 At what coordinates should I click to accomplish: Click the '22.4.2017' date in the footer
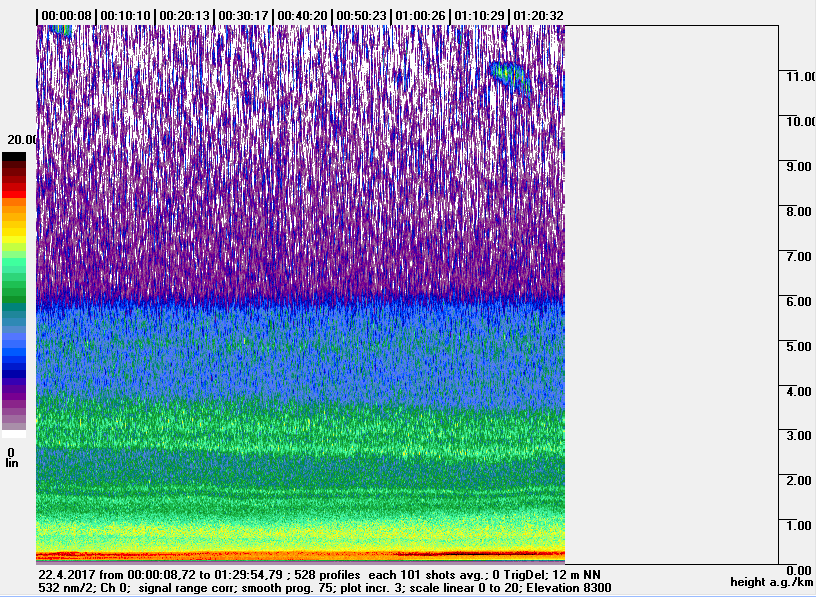pos(67,575)
